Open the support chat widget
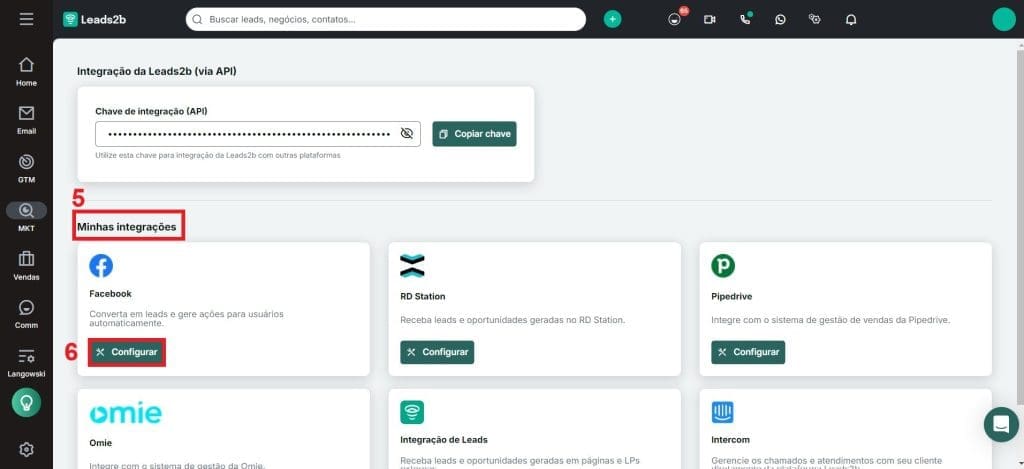Screen dimensions: 1024x469 point(1001,424)
